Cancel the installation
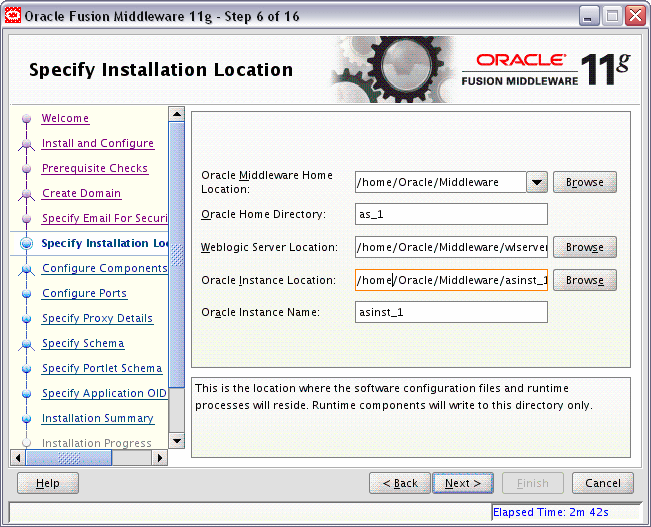 tap(603, 483)
